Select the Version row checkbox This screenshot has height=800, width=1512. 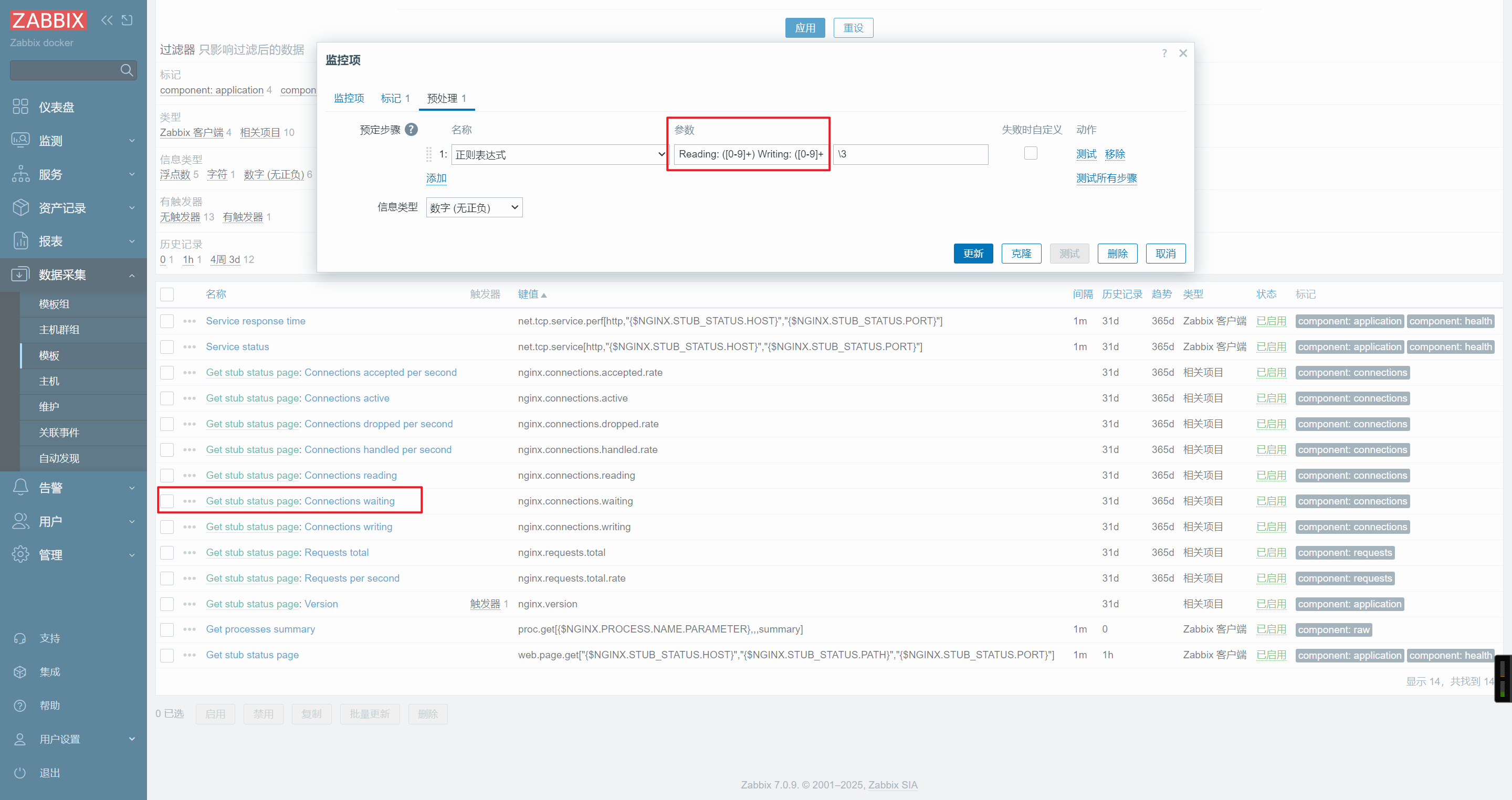click(x=167, y=604)
